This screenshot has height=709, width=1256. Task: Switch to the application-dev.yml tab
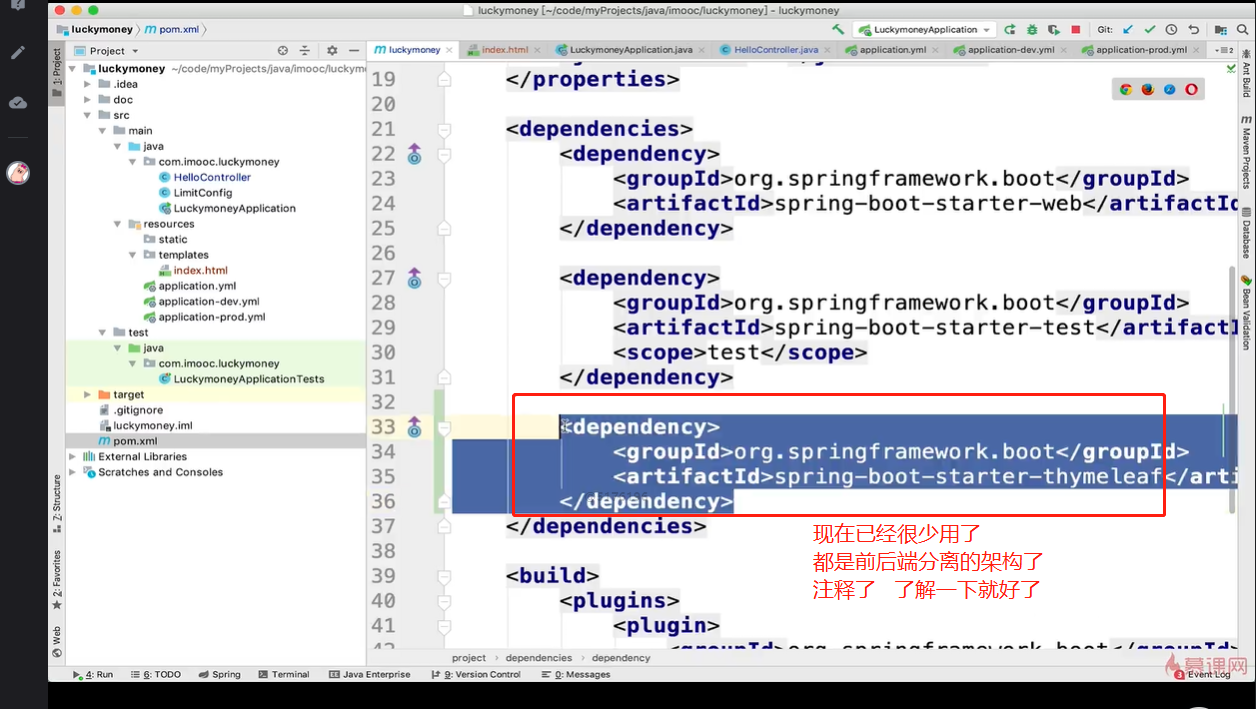(1005, 49)
